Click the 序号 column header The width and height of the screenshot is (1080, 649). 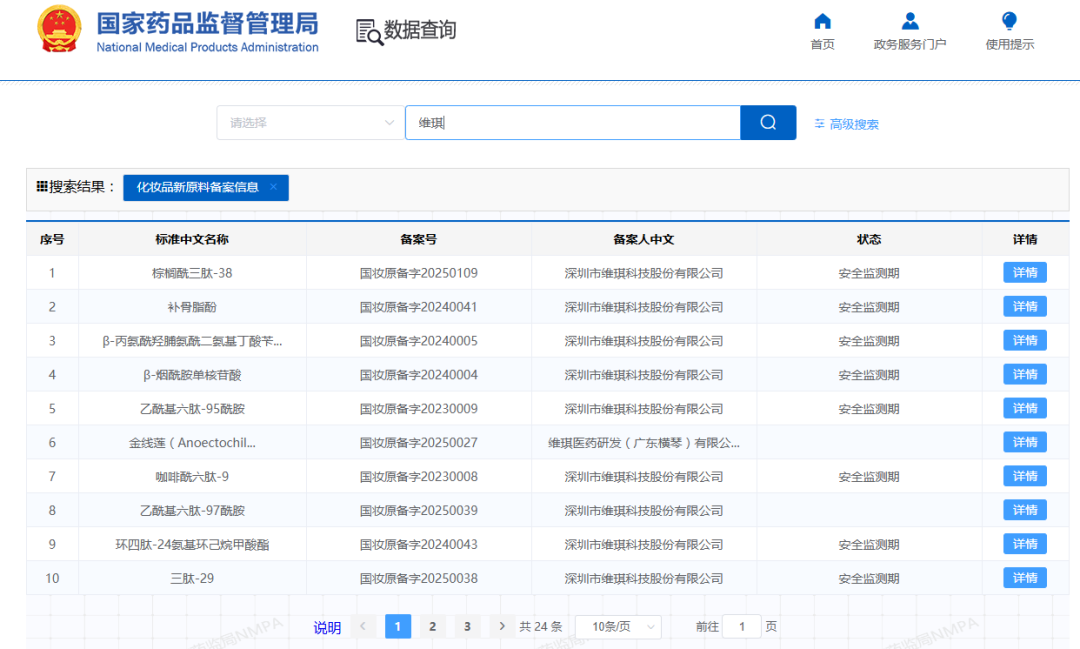pyautogui.click(x=52, y=239)
